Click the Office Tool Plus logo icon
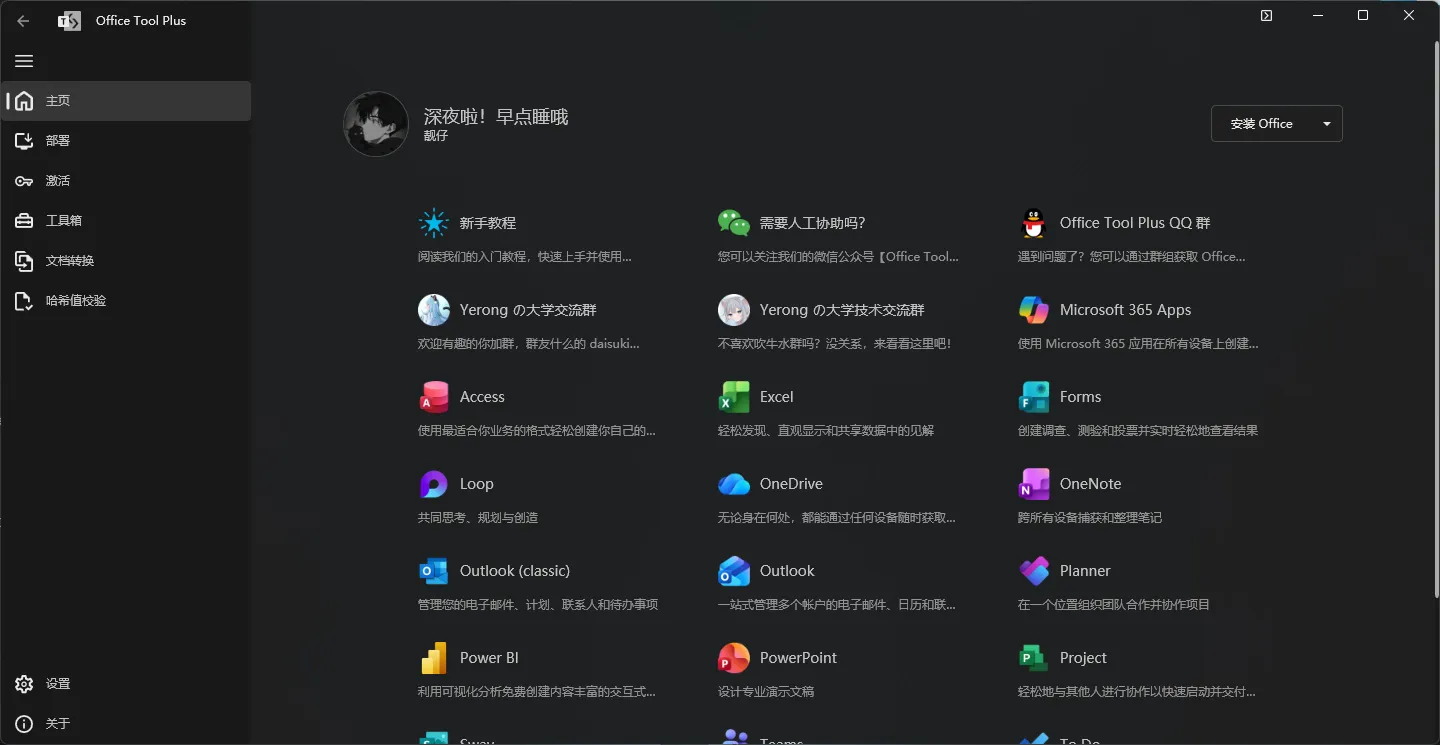Viewport: 1440px width, 745px height. [69, 20]
